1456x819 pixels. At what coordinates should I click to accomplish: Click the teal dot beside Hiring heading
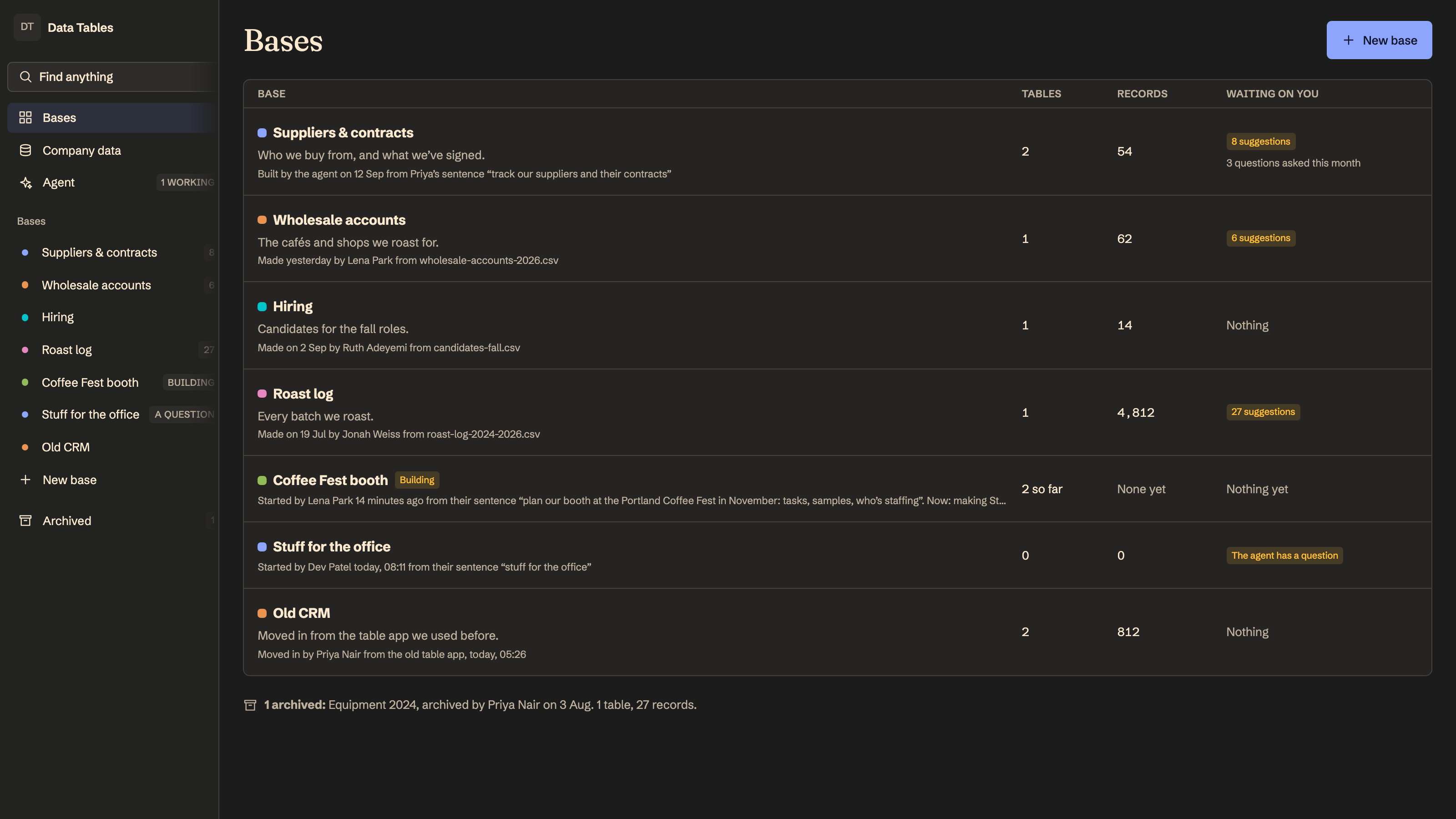click(262, 306)
